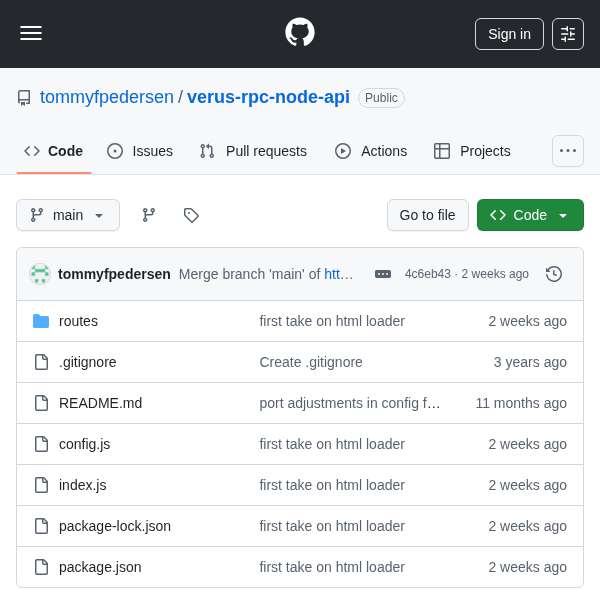Open commit 4c6eb43 hash link

click(427, 274)
